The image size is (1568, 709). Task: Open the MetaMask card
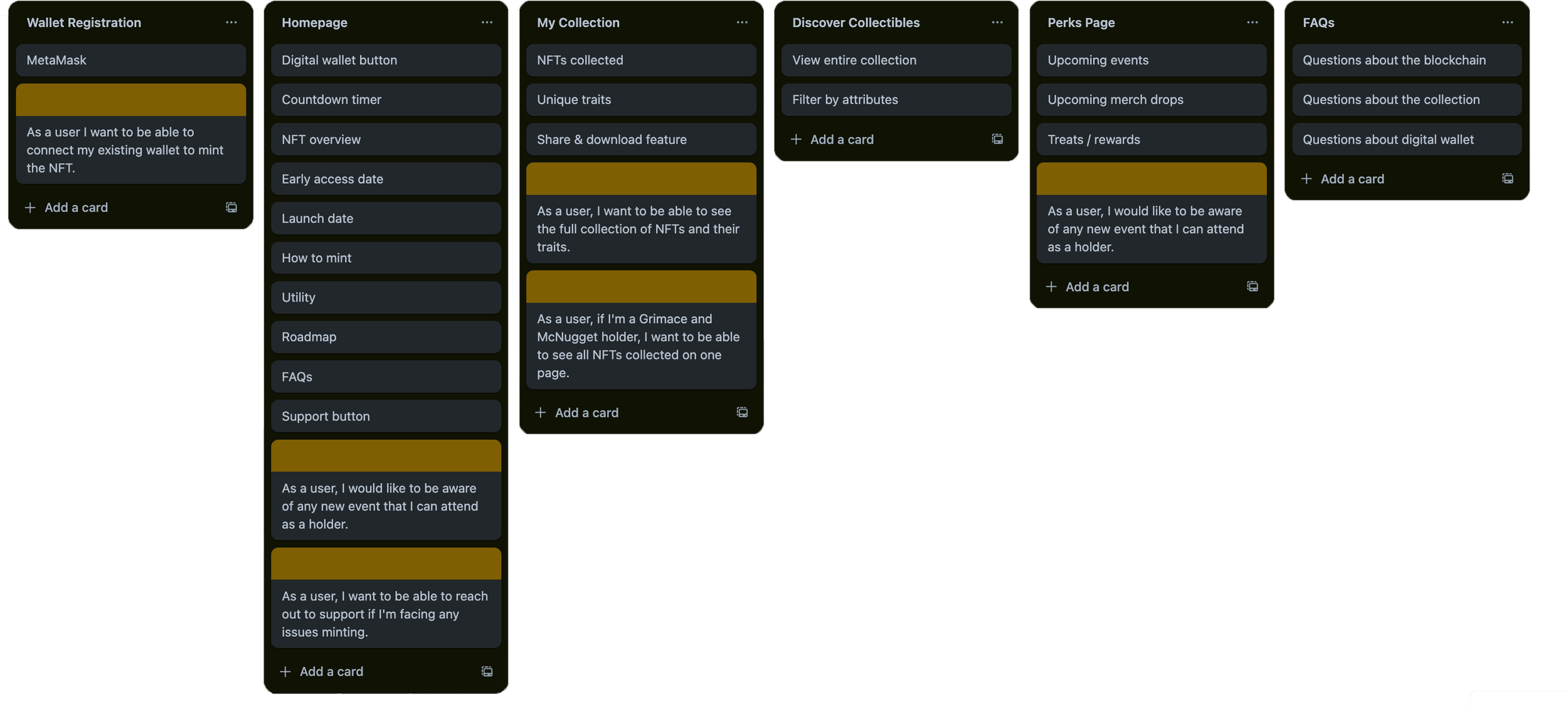(x=130, y=60)
